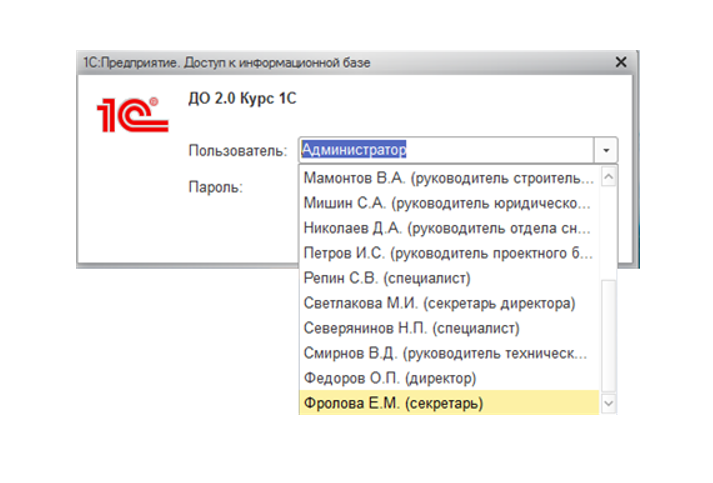
Task: Collapse the Пользователь dropdown arrow
Action: point(606,150)
